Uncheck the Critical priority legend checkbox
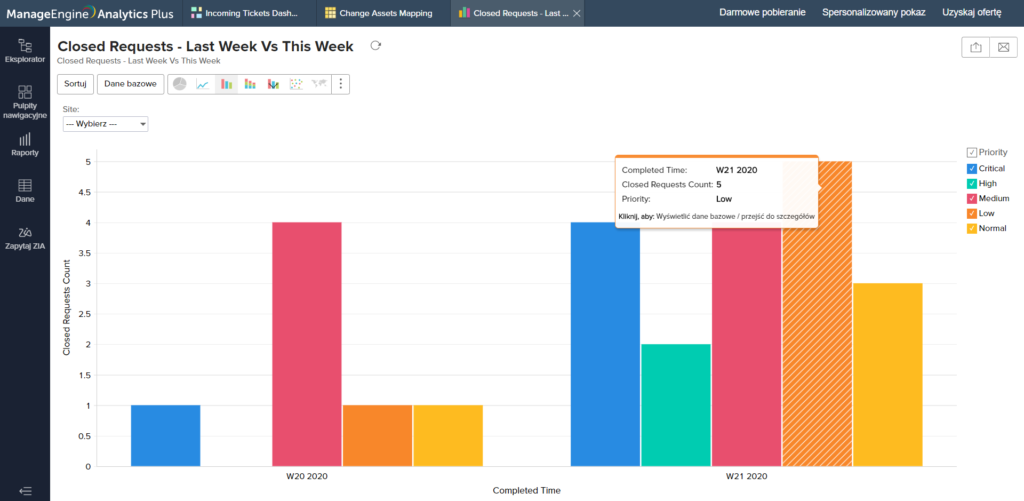The height and width of the screenshot is (501, 1024). pyautogui.click(x=971, y=169)
